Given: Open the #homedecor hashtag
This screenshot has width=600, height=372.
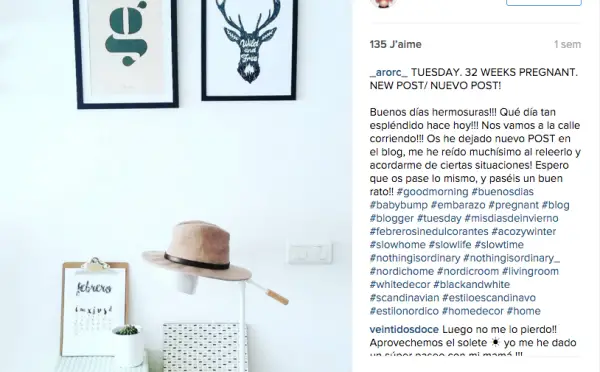Looking at the screenshot, I should pos(473,311).
